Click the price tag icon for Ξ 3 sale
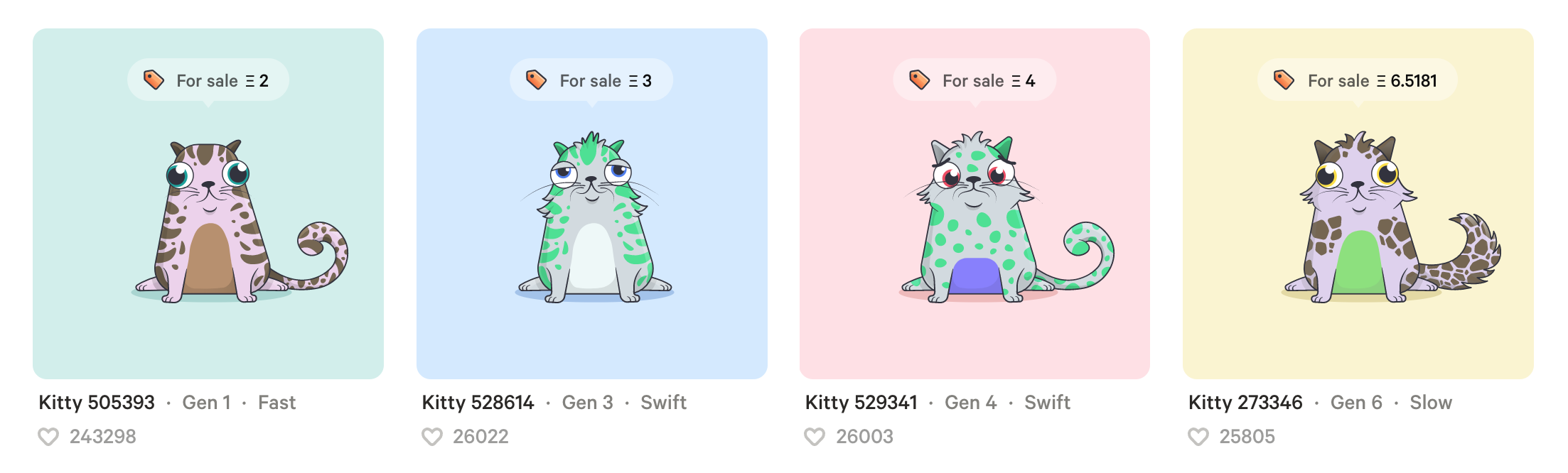 [536, 80]
